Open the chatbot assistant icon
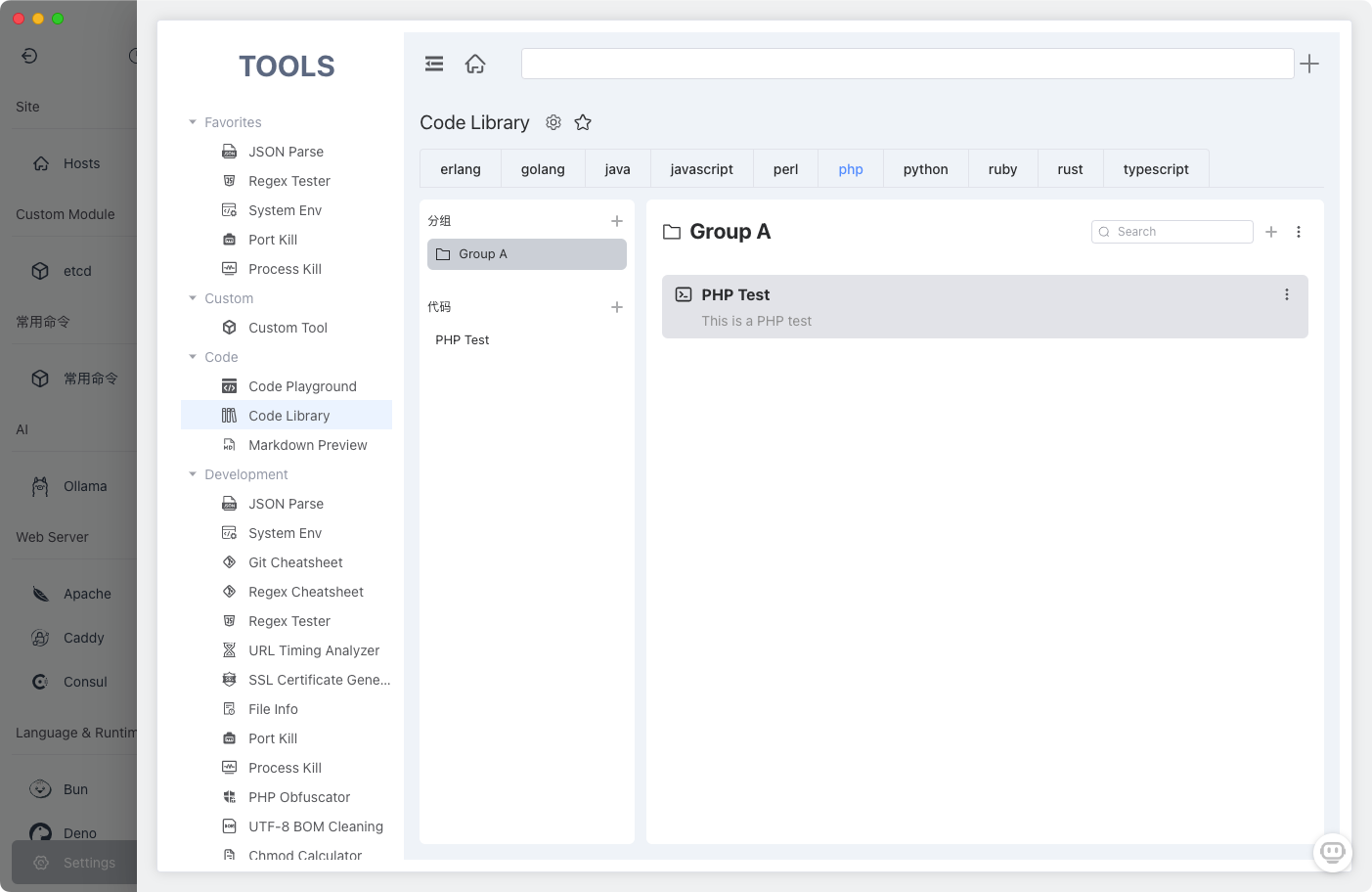Screen dimensions: 1372x892 pos(1333,852)
